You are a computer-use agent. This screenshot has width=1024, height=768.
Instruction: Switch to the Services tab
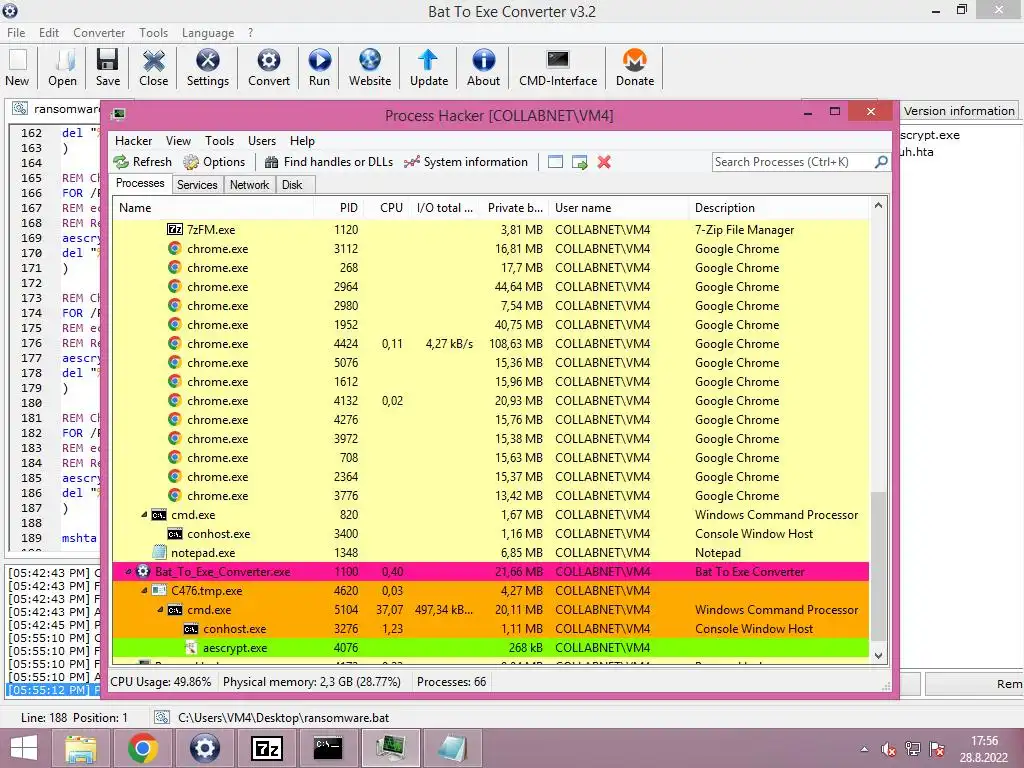coord(197,185)
